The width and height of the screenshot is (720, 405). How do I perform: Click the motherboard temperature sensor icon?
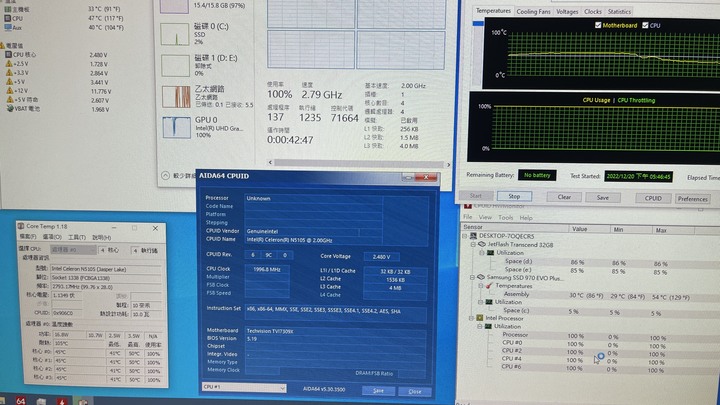[x=7, y=9]
